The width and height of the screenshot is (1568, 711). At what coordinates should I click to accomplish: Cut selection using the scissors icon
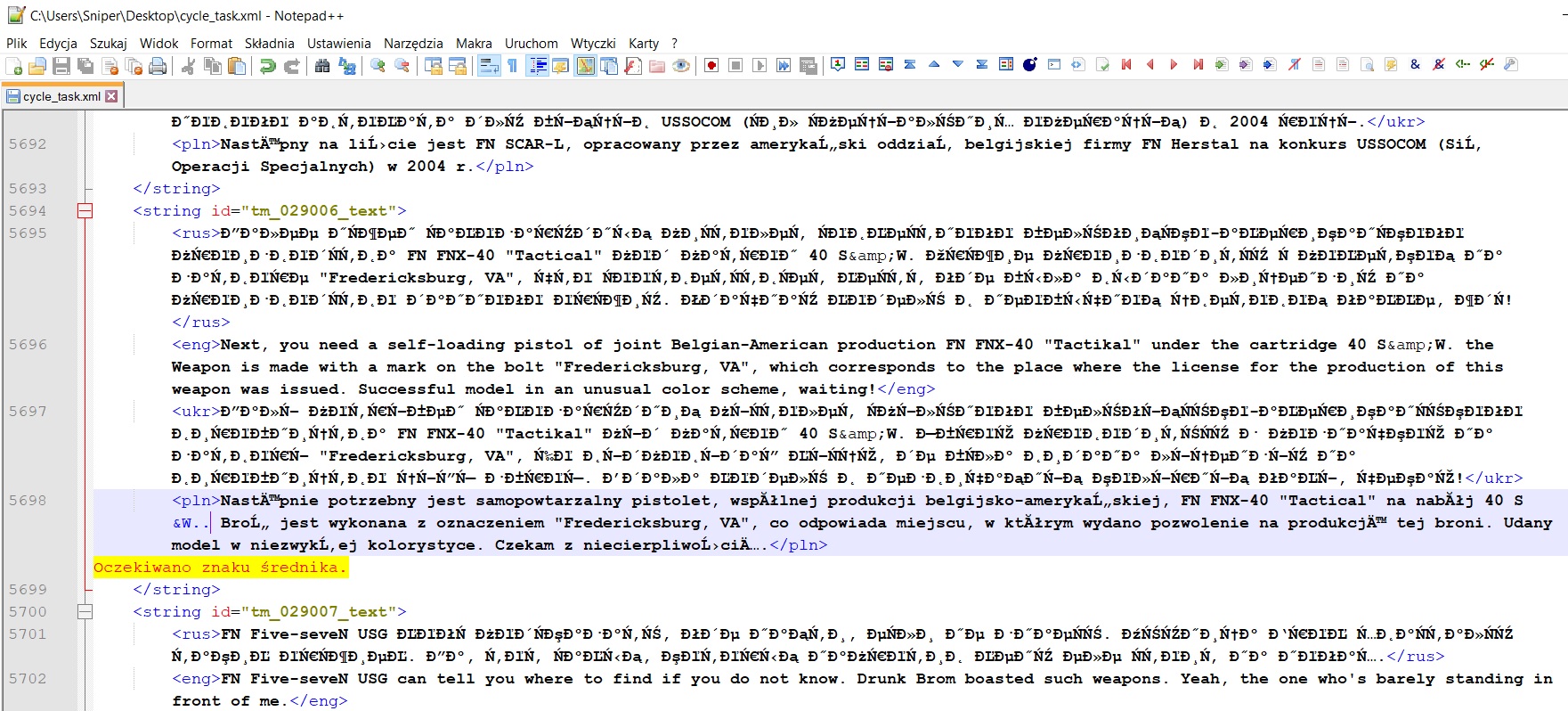click(x=188, y=65)
